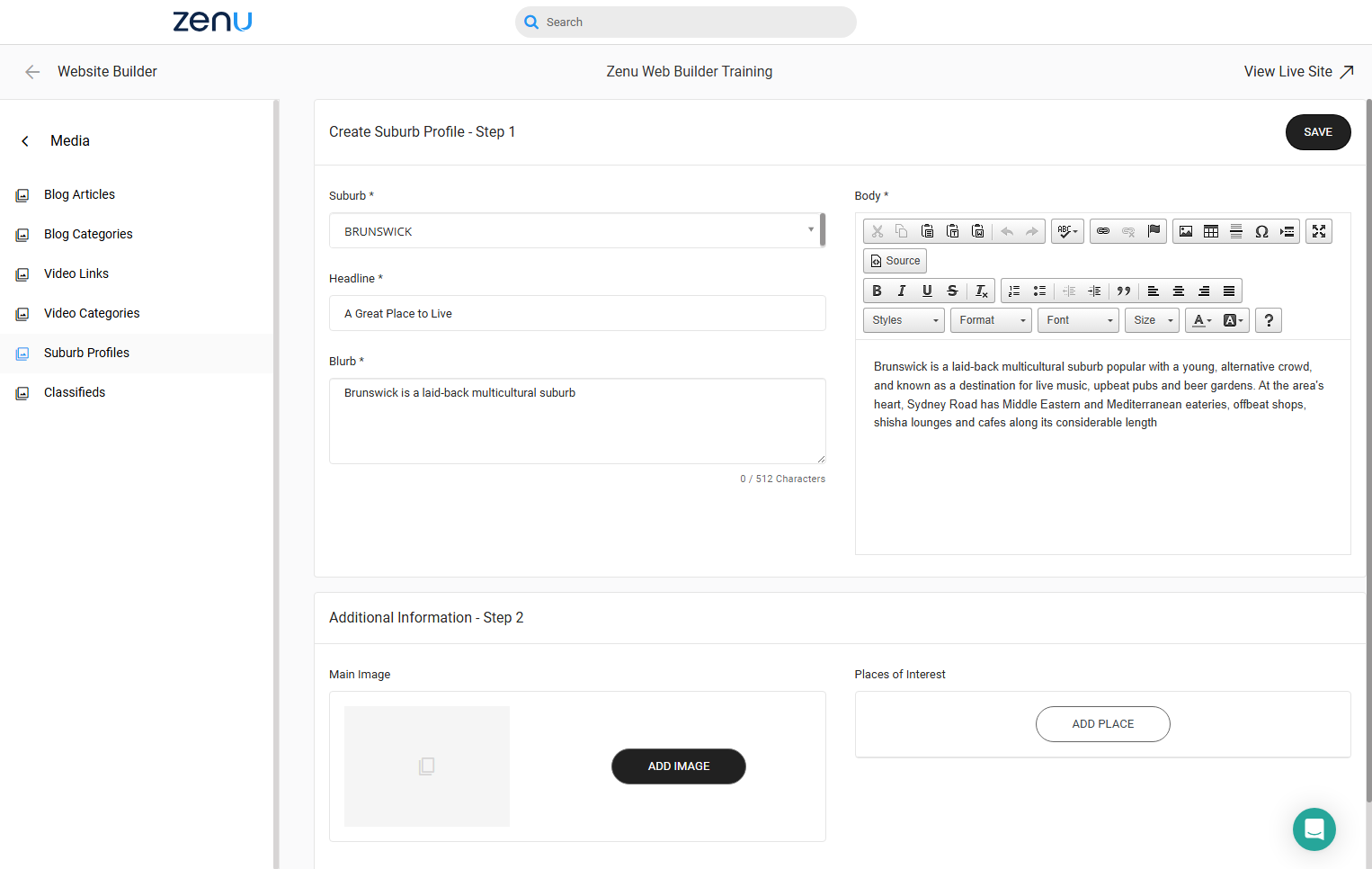Insert an anchor using the flag icon
Viewport: 1372px width, 869px height.
pos(1154,231)
